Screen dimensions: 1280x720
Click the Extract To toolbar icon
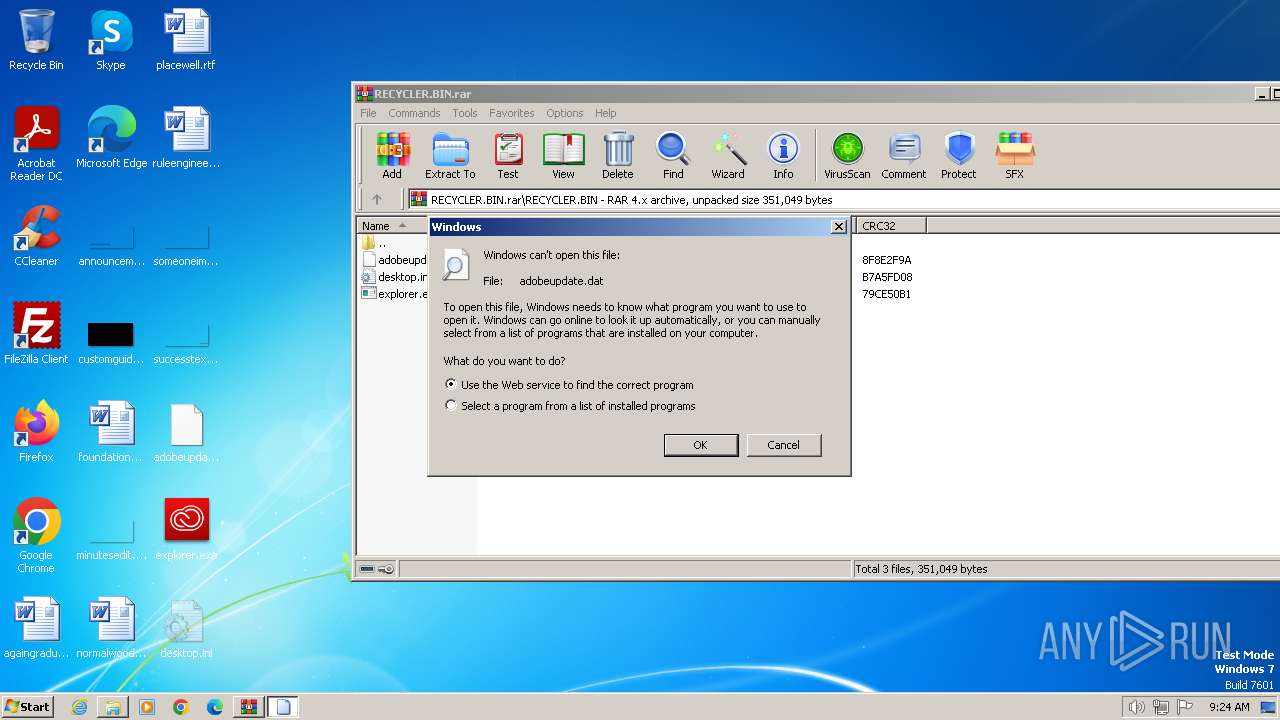pyautogui.click(x=450, y=156)
